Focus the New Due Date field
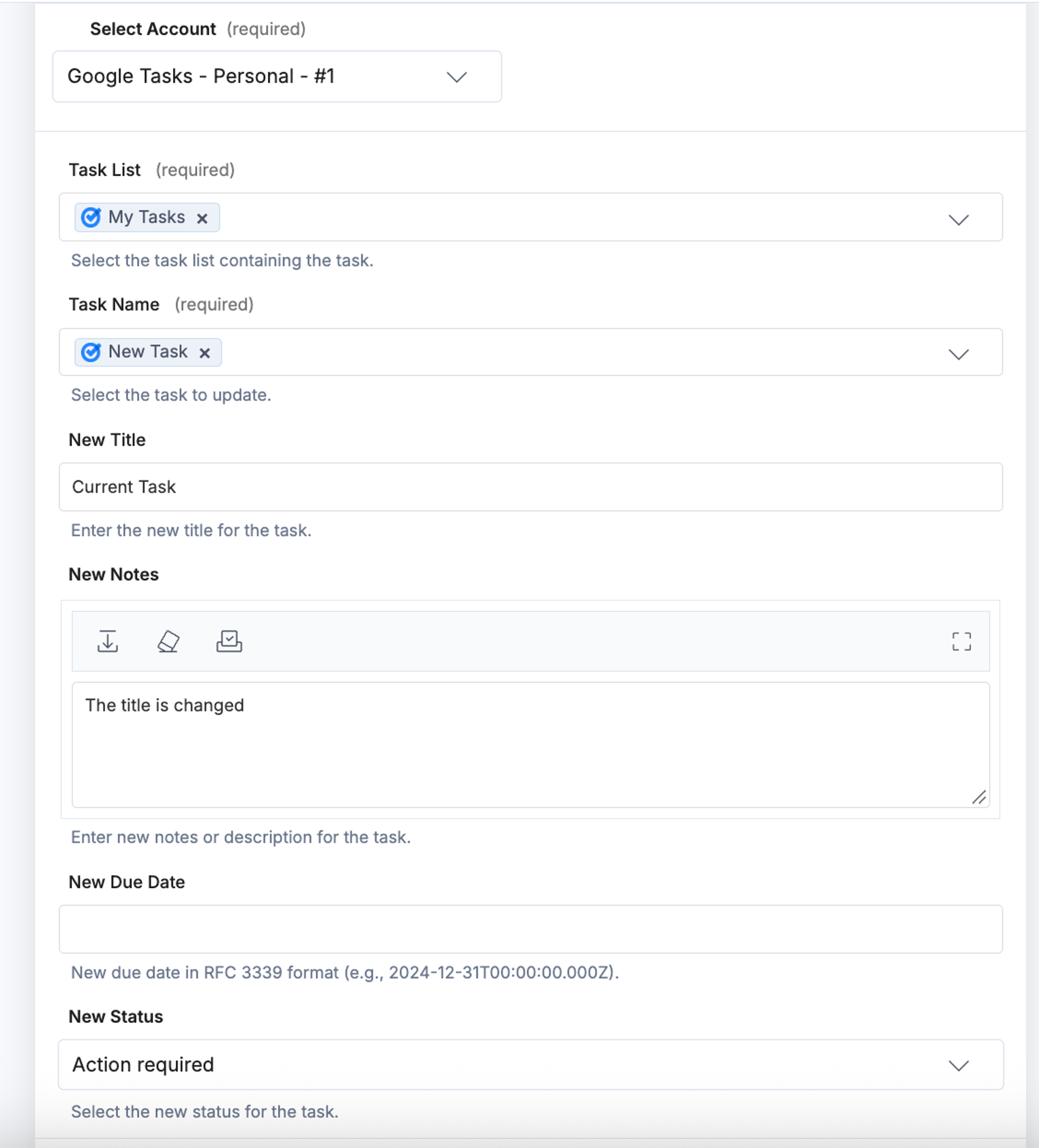The image size is (1039, 1148). (531, 929)
